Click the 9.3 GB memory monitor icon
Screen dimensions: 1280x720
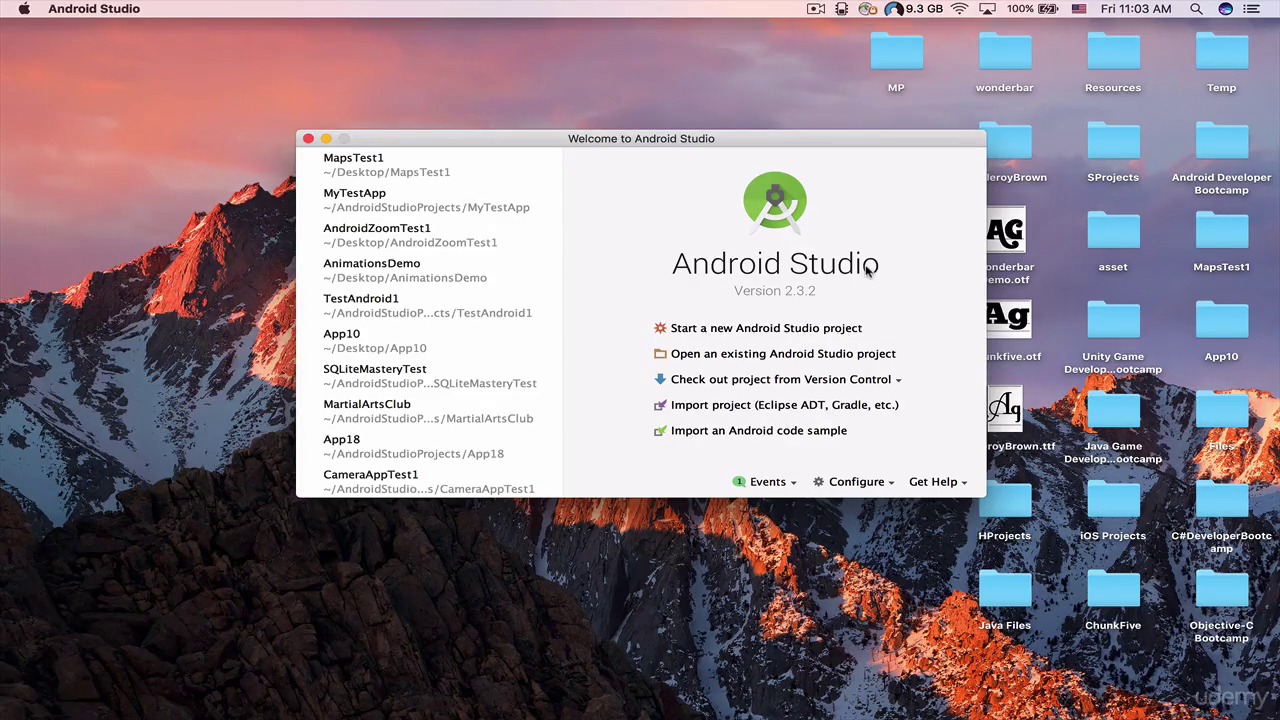tap(914, 9)
